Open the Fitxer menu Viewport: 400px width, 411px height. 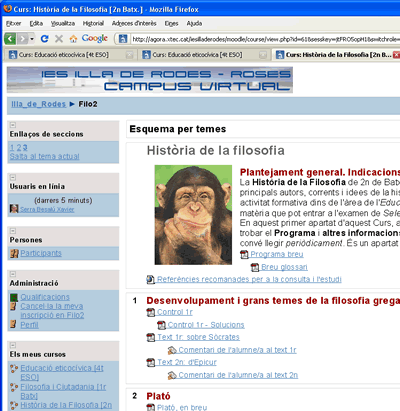tap(13, 23)
